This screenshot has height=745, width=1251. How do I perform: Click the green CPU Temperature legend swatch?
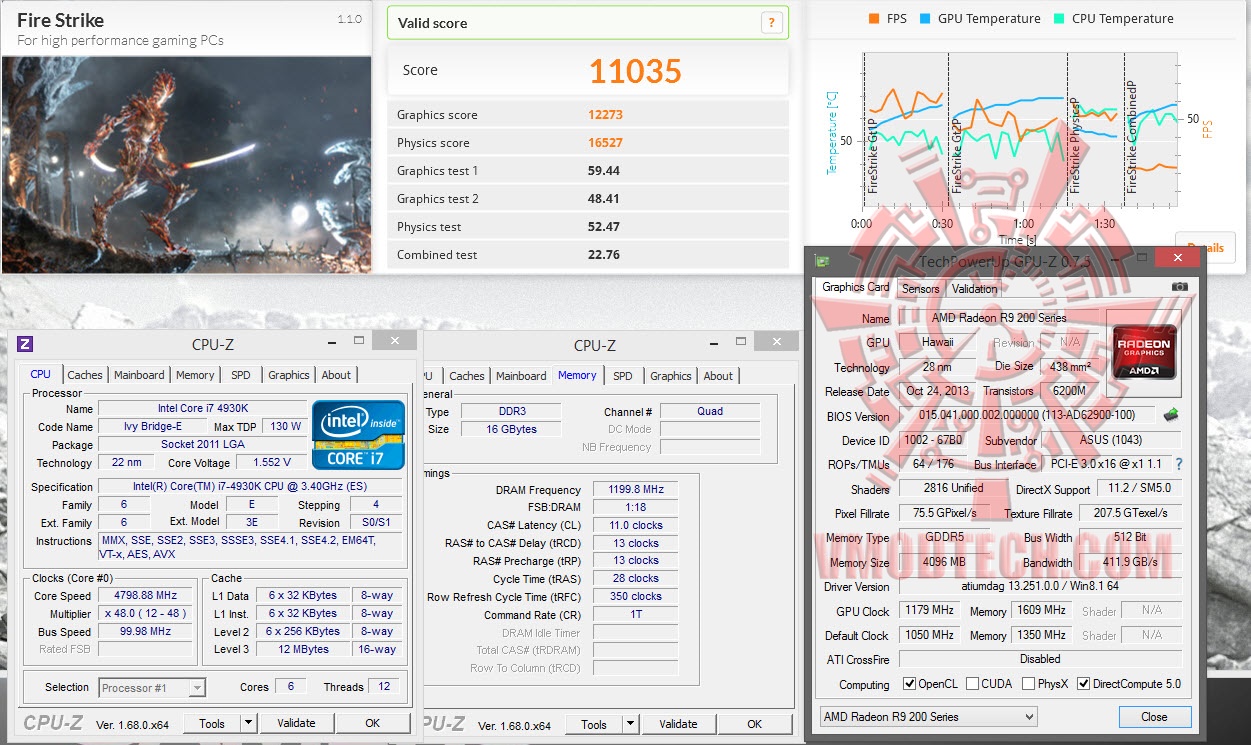coord(1060,19)
